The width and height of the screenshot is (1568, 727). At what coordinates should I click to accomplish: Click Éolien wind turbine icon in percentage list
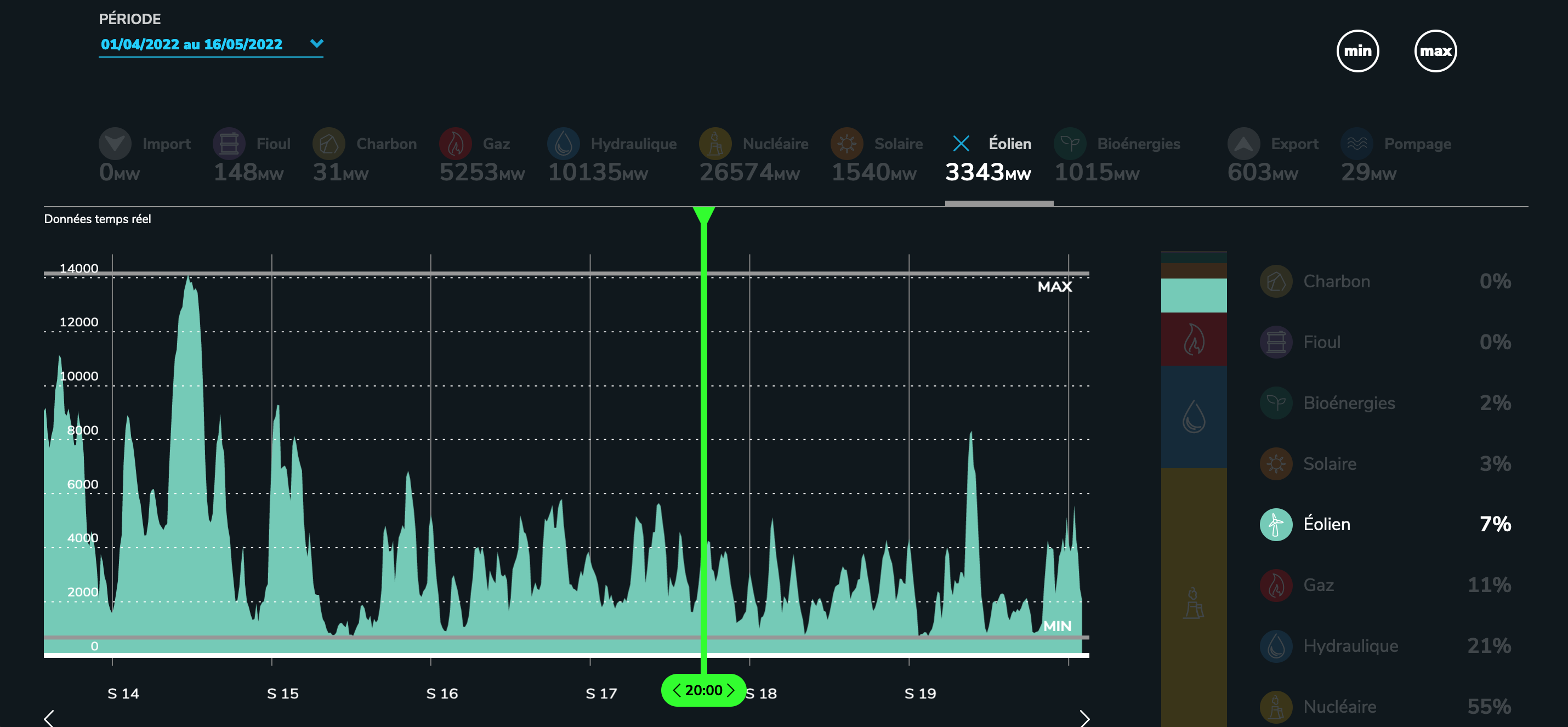click(x=1276, y=524)
